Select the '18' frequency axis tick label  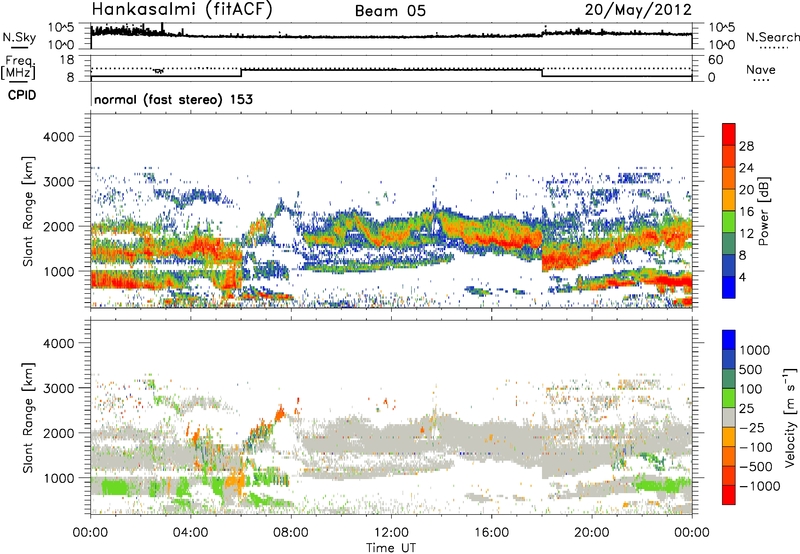pyautogui.click(x=67, y=60)
